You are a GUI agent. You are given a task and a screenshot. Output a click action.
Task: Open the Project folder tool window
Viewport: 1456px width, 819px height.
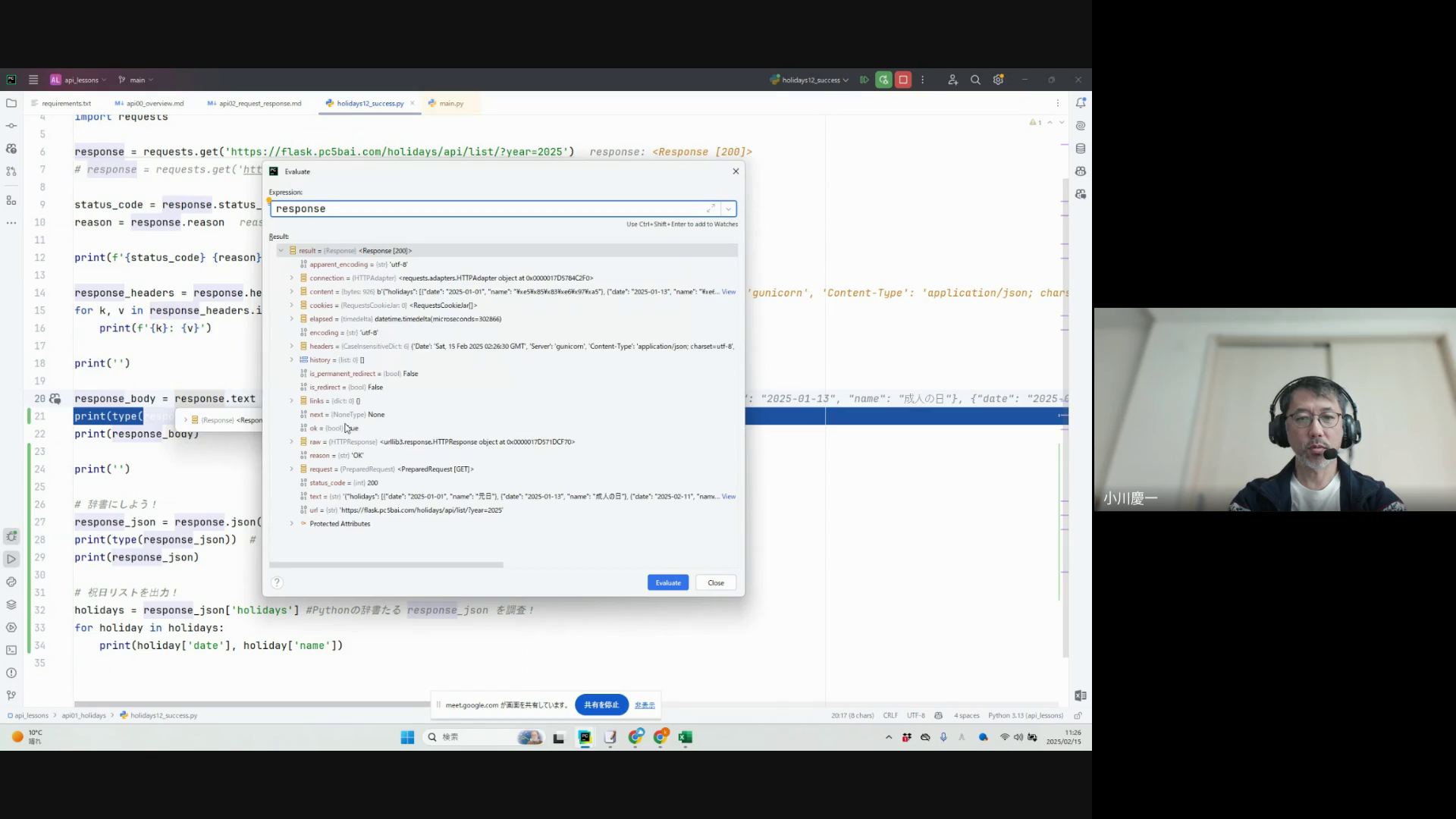click(11, 102)
